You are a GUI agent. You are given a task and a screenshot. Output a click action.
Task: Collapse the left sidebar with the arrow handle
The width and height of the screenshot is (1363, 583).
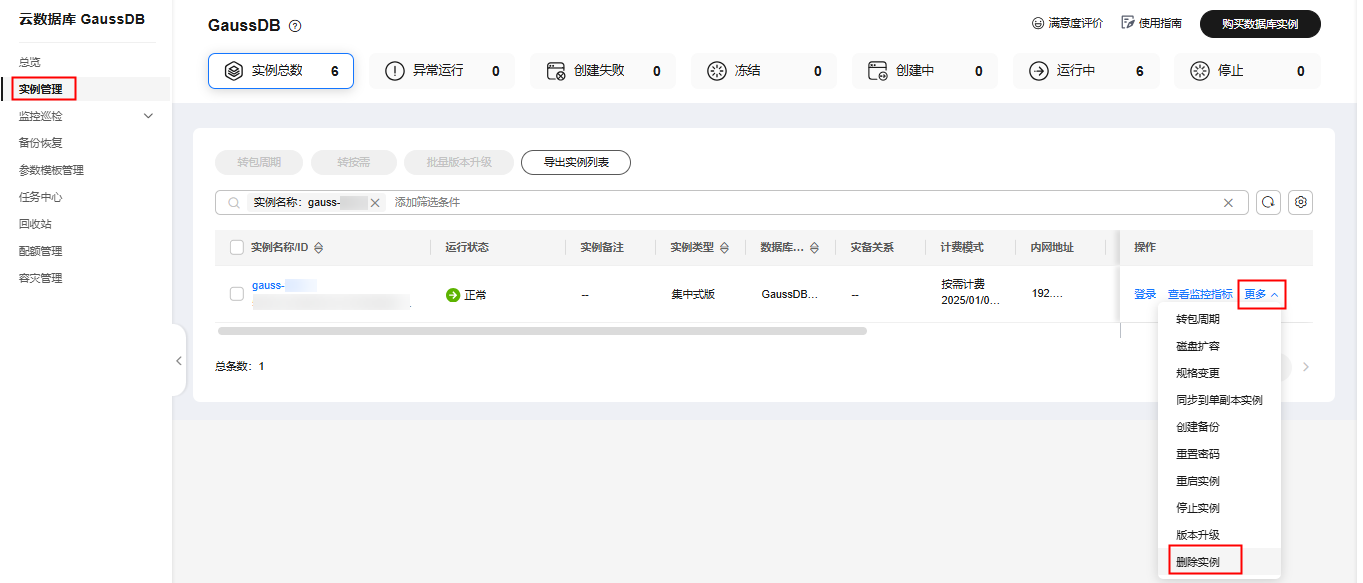(179, 361)
